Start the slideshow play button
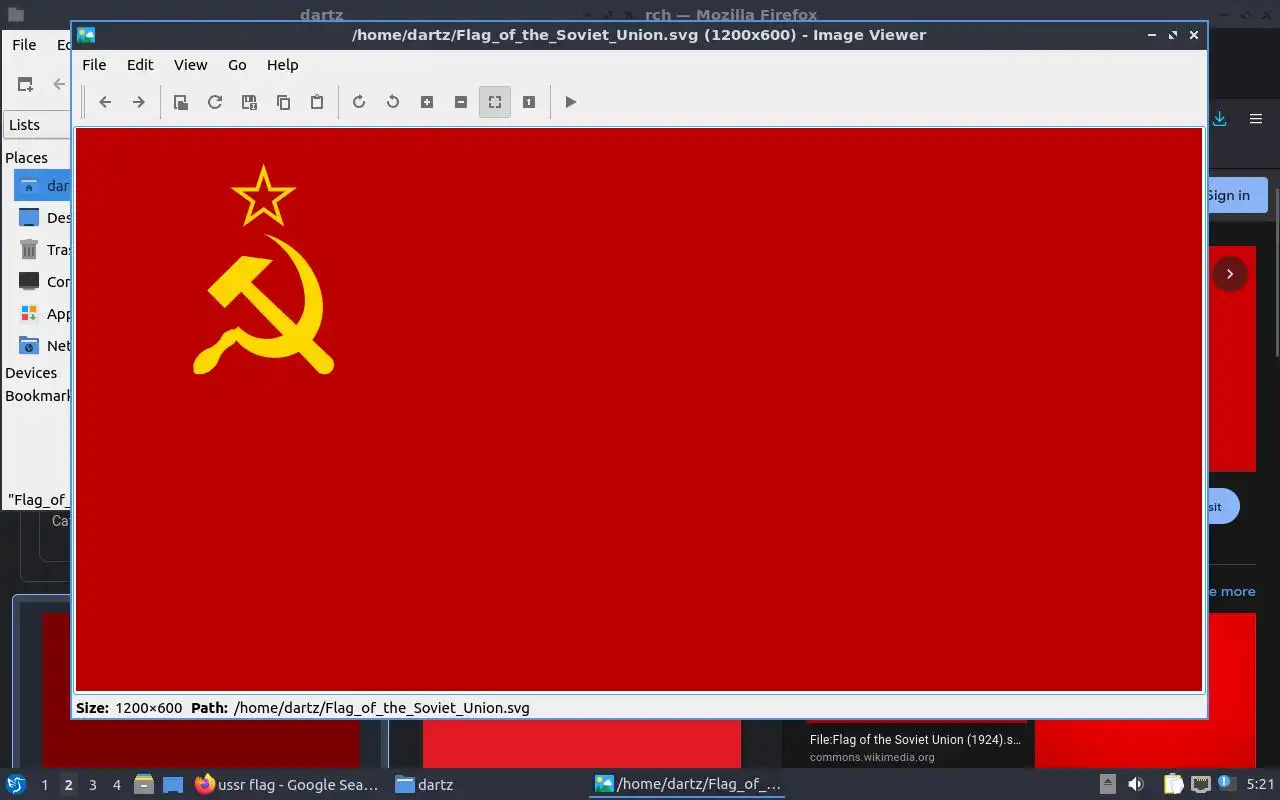The height and width of the screenshot is (800, 1280). point(571,102)
